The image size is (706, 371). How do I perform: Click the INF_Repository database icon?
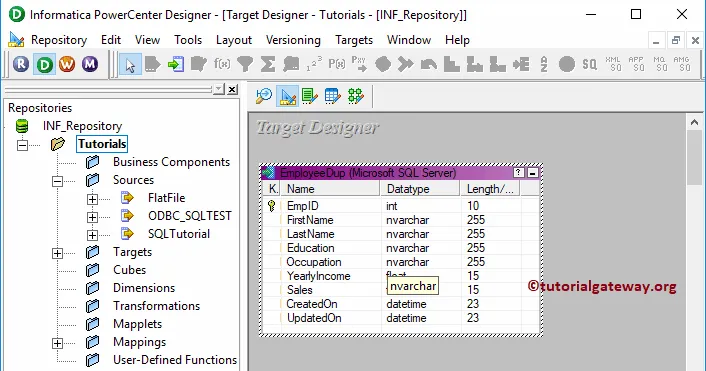coord(22,126)
